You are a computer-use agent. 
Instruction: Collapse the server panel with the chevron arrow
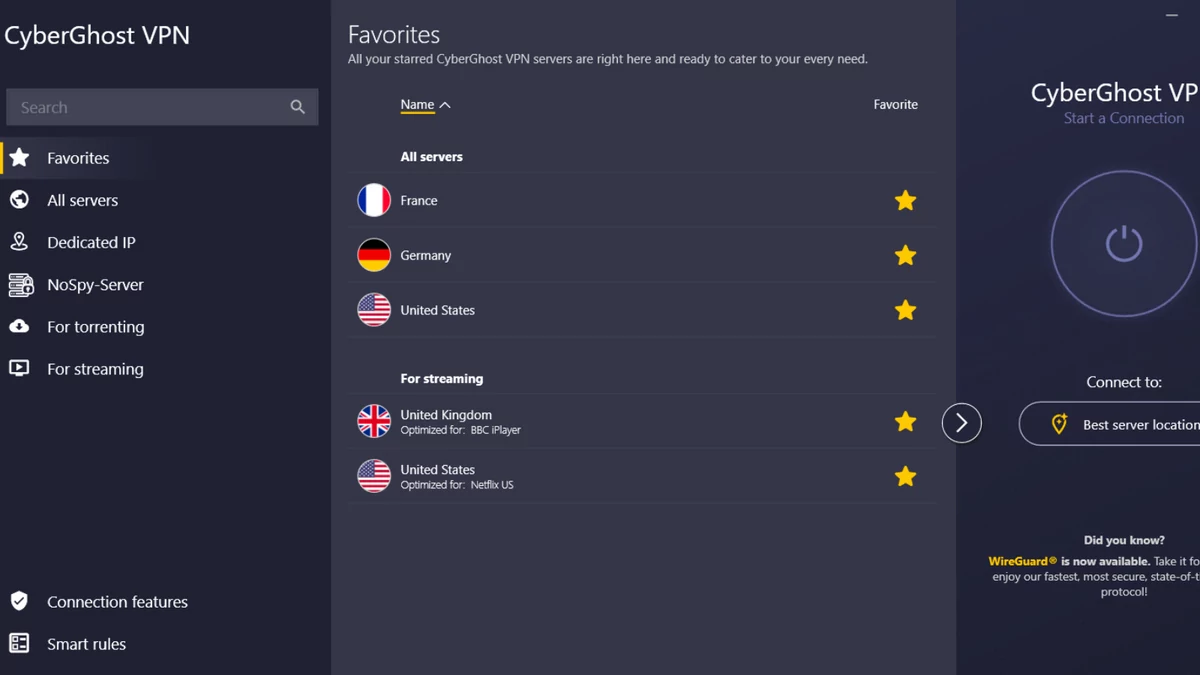coord(961,423)
